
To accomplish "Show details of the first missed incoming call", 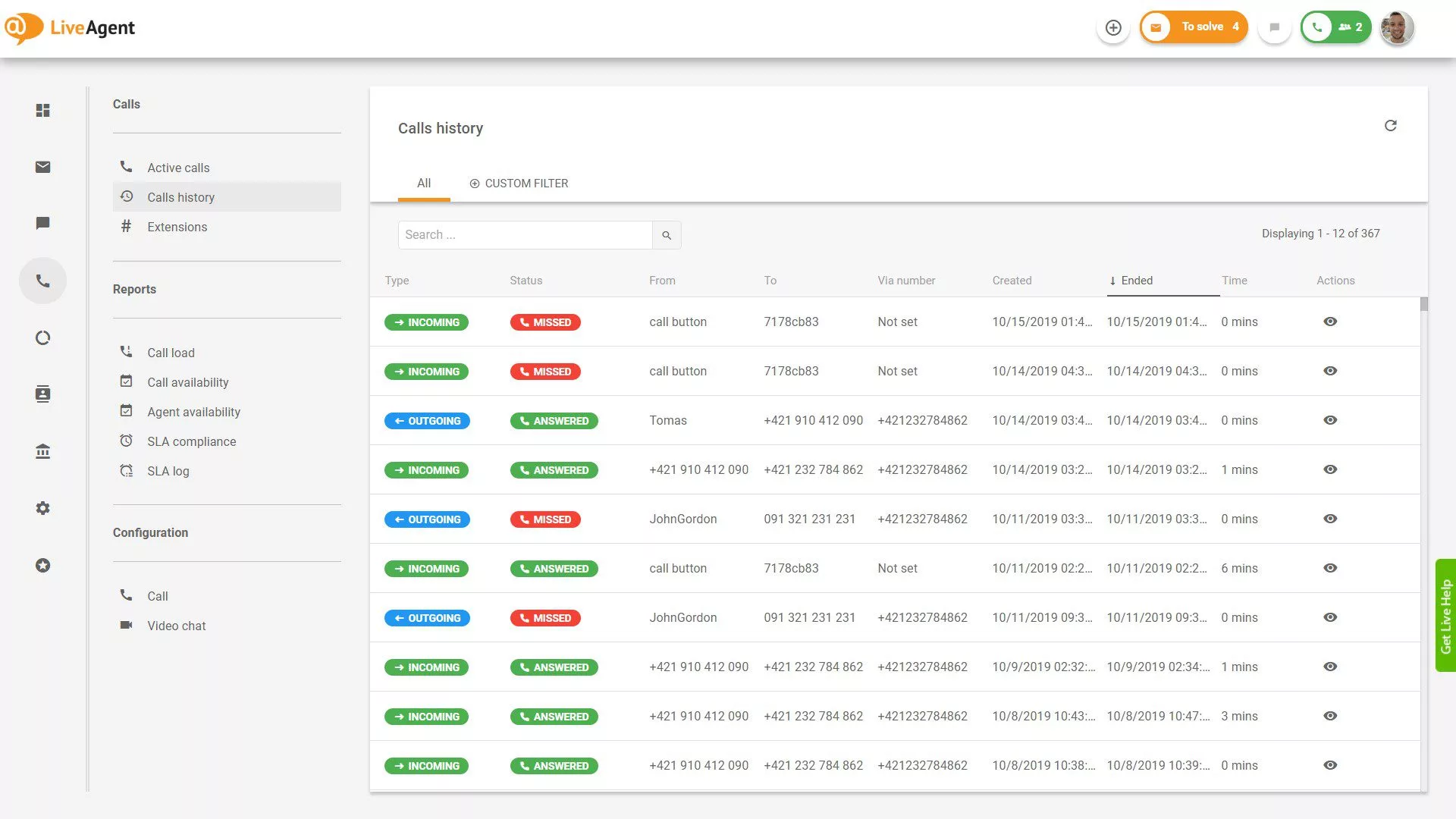I will (x=1330, y=322).
